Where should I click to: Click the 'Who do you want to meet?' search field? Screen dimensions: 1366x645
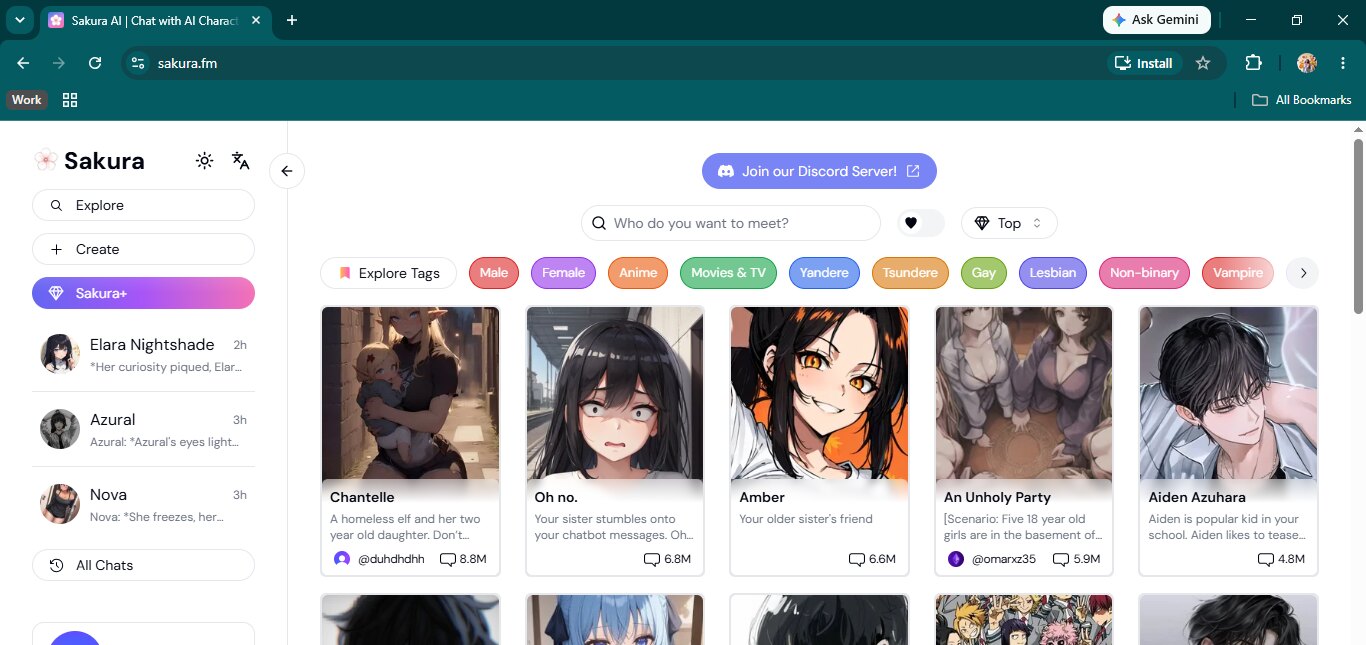(731, 223)
